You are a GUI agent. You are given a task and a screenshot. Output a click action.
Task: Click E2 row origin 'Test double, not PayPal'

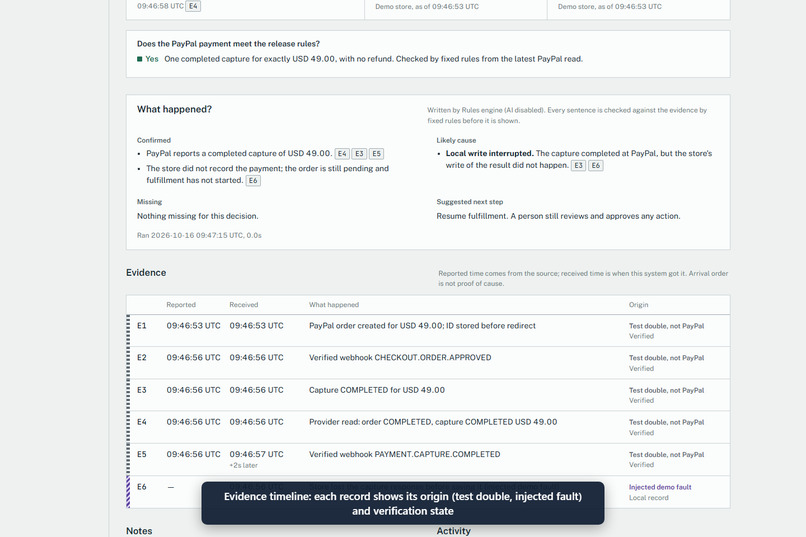pos(666,358)
